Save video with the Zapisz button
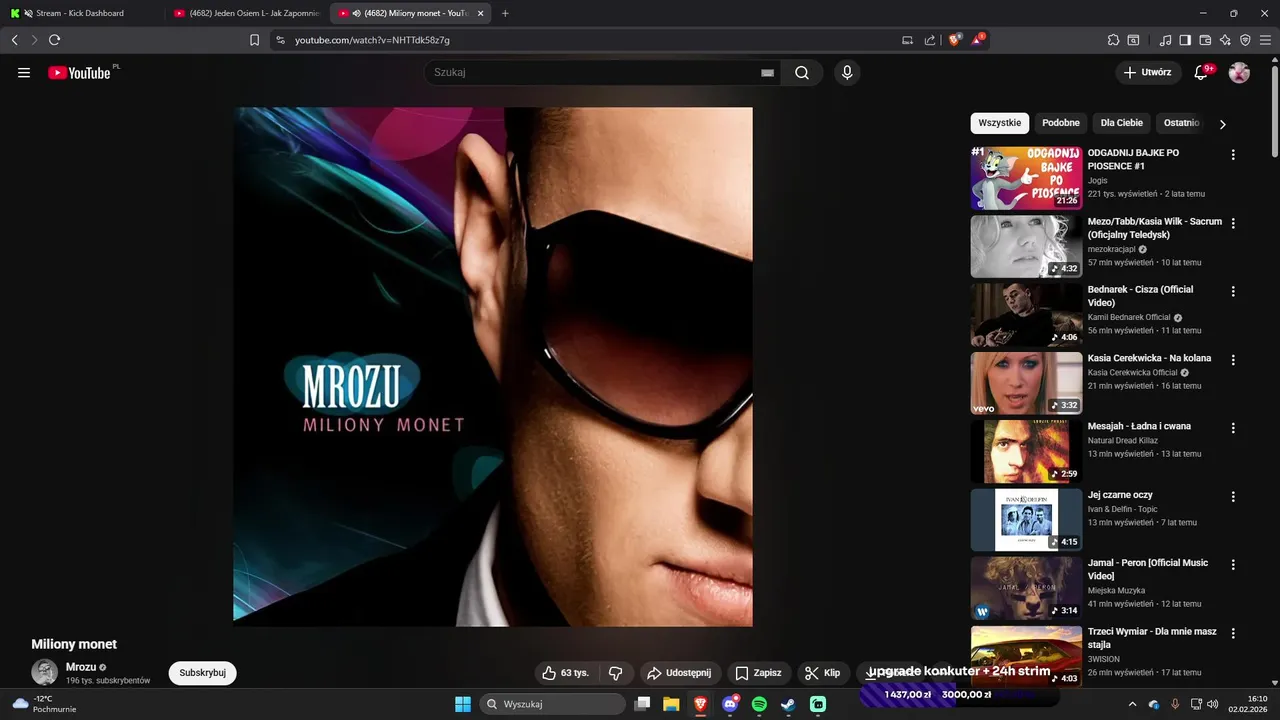 point(758,673)
